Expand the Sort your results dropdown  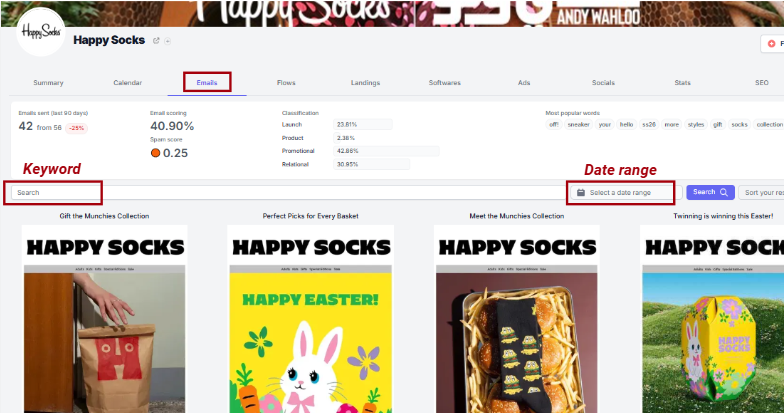pos(761,192)
